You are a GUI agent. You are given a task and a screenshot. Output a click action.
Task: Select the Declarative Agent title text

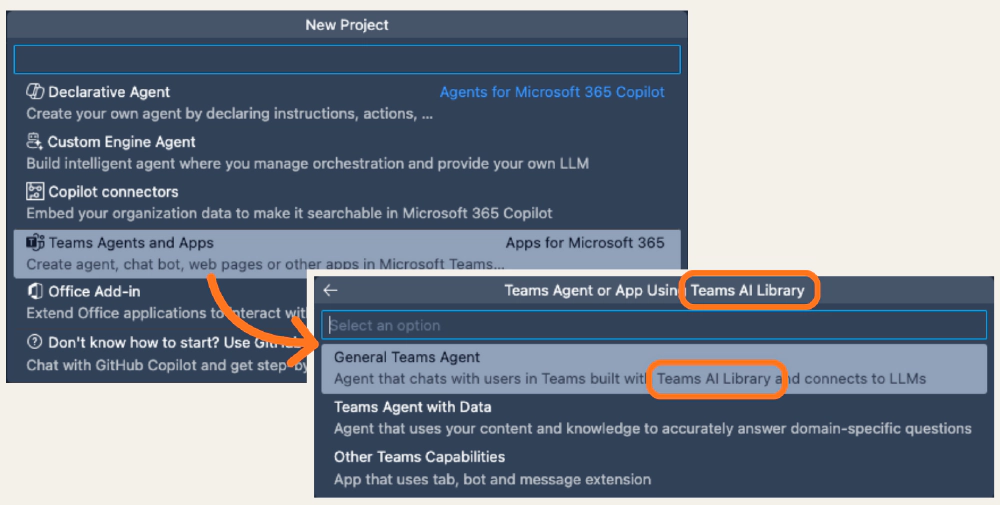click(x=109, y=92)
